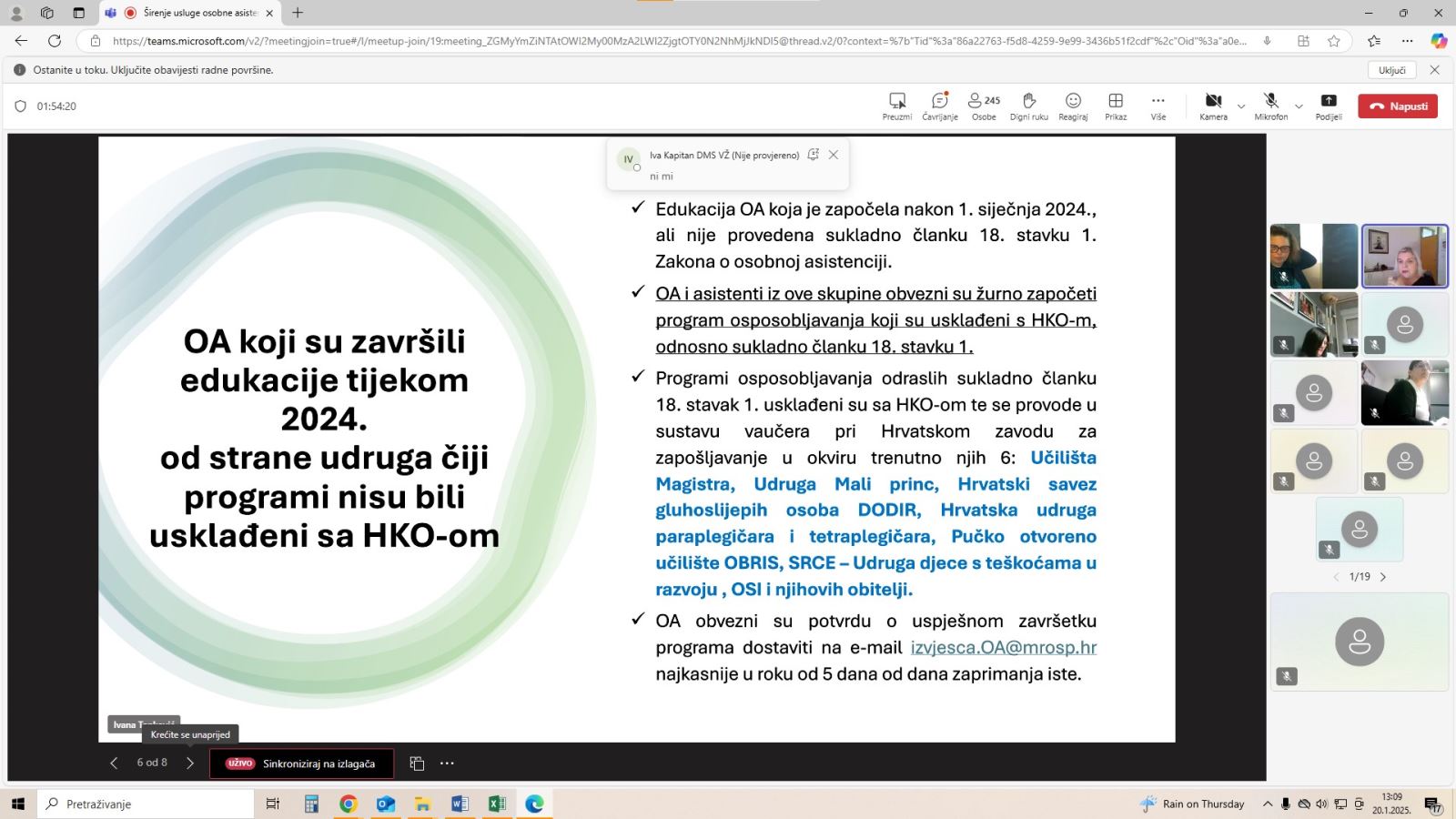Raise hand with Digni ruku

pyautogui.click(x=1028, y=106)
